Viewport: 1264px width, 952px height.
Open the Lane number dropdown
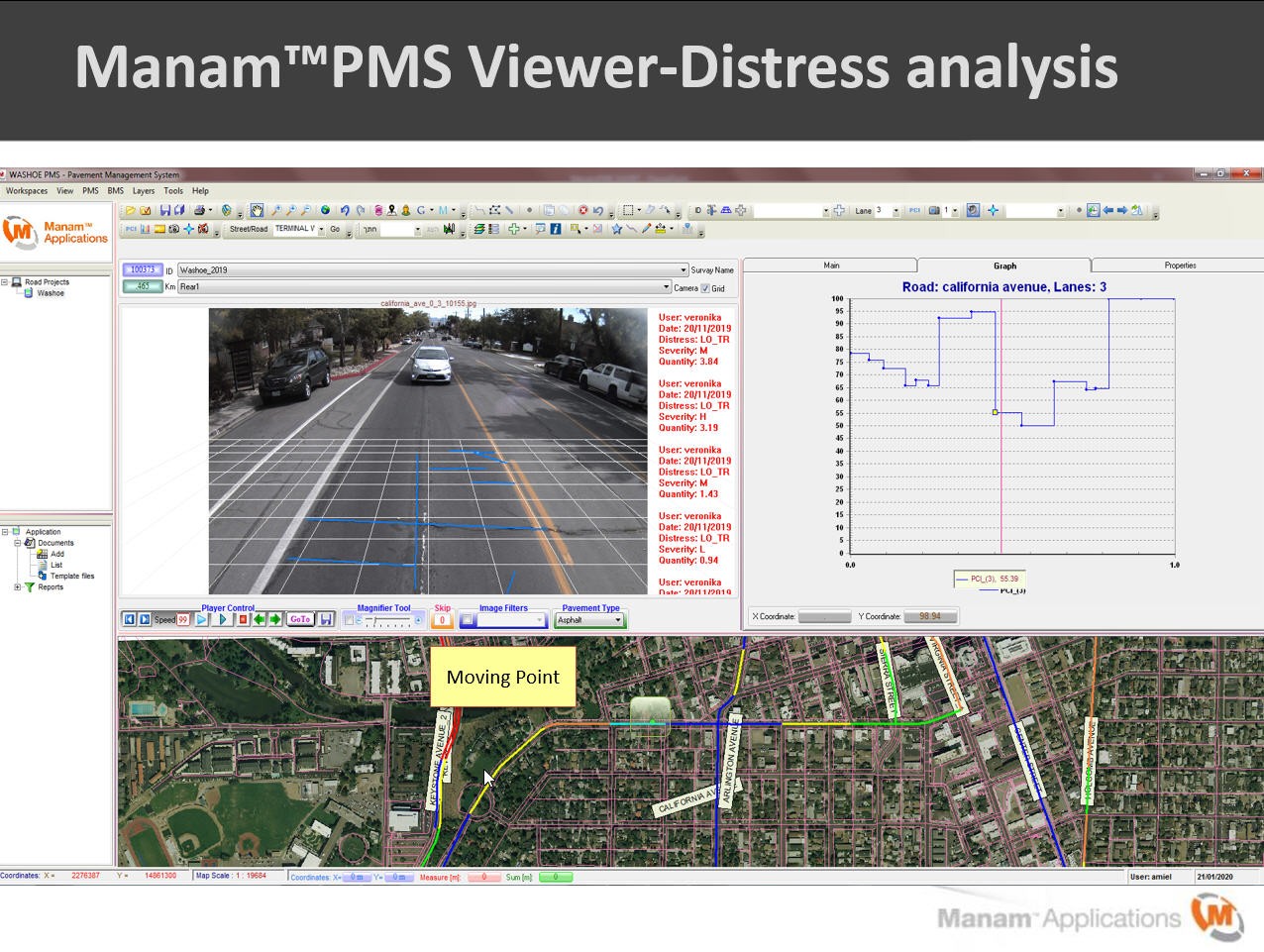pyautogui.click(x=896, y=211)
